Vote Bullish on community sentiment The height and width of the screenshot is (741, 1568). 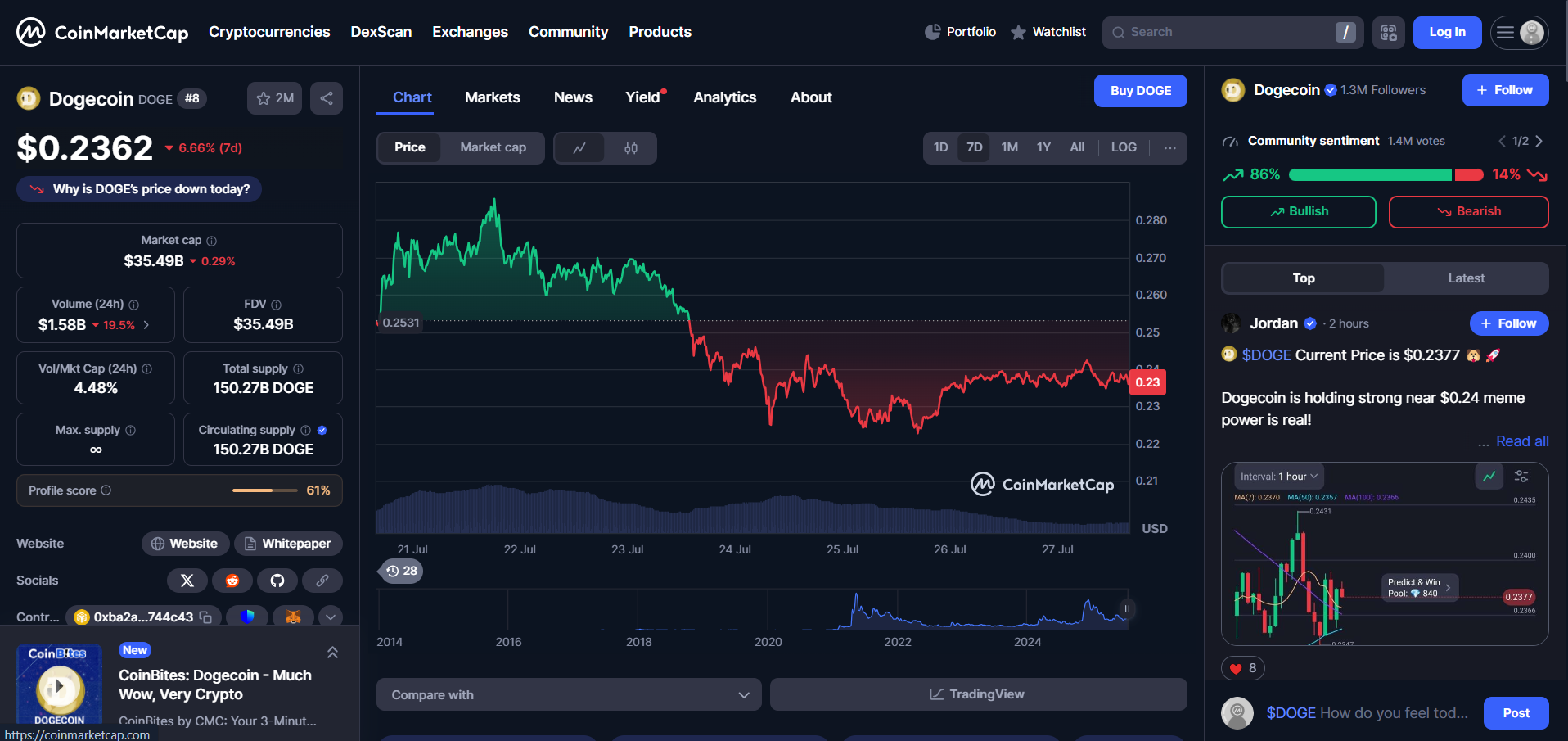pyautogui.click(x=1299, y=212)
